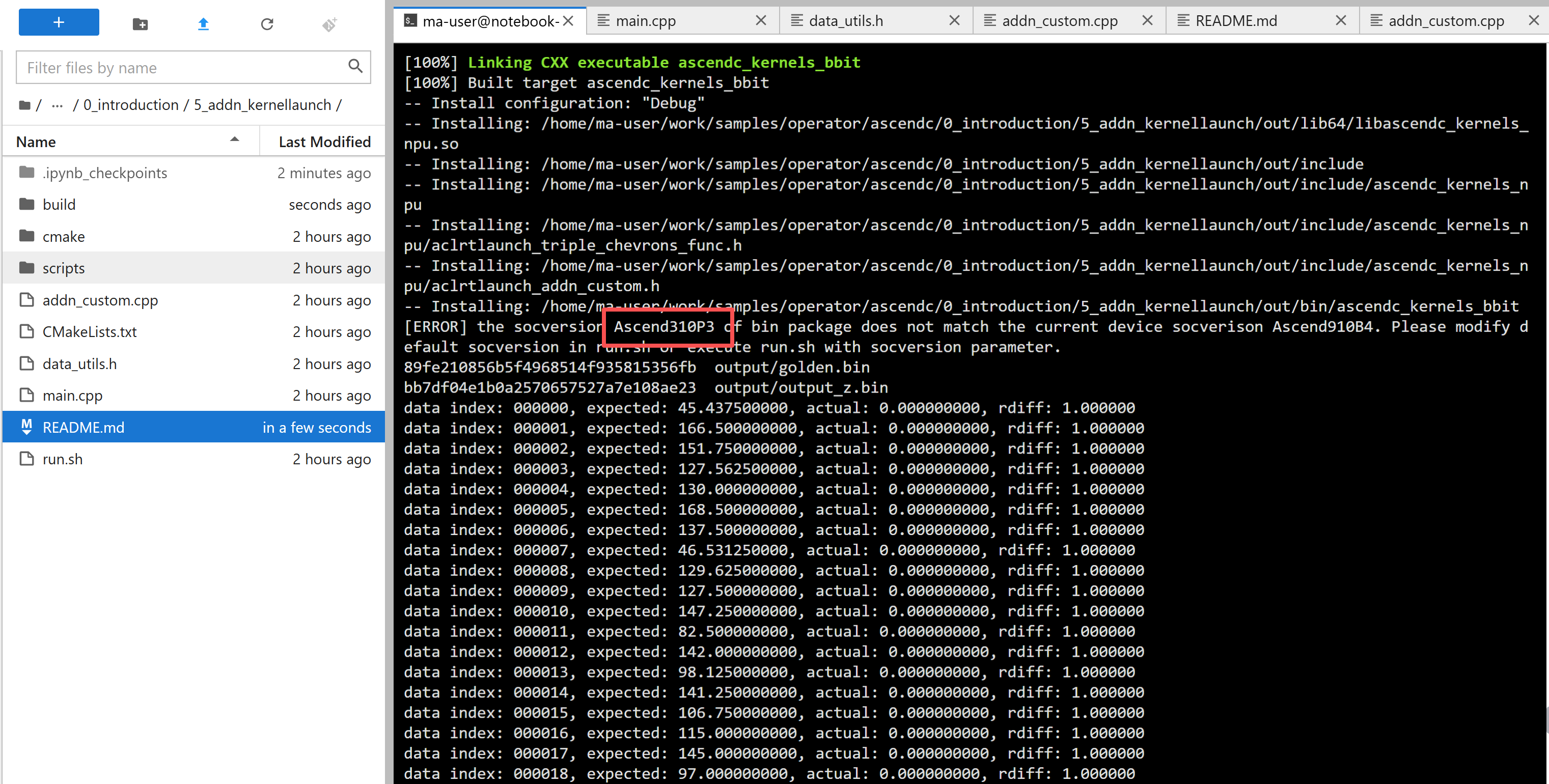Select data_utils.h in file list
The image size is (1549, 784).
(x=193, y=363)
